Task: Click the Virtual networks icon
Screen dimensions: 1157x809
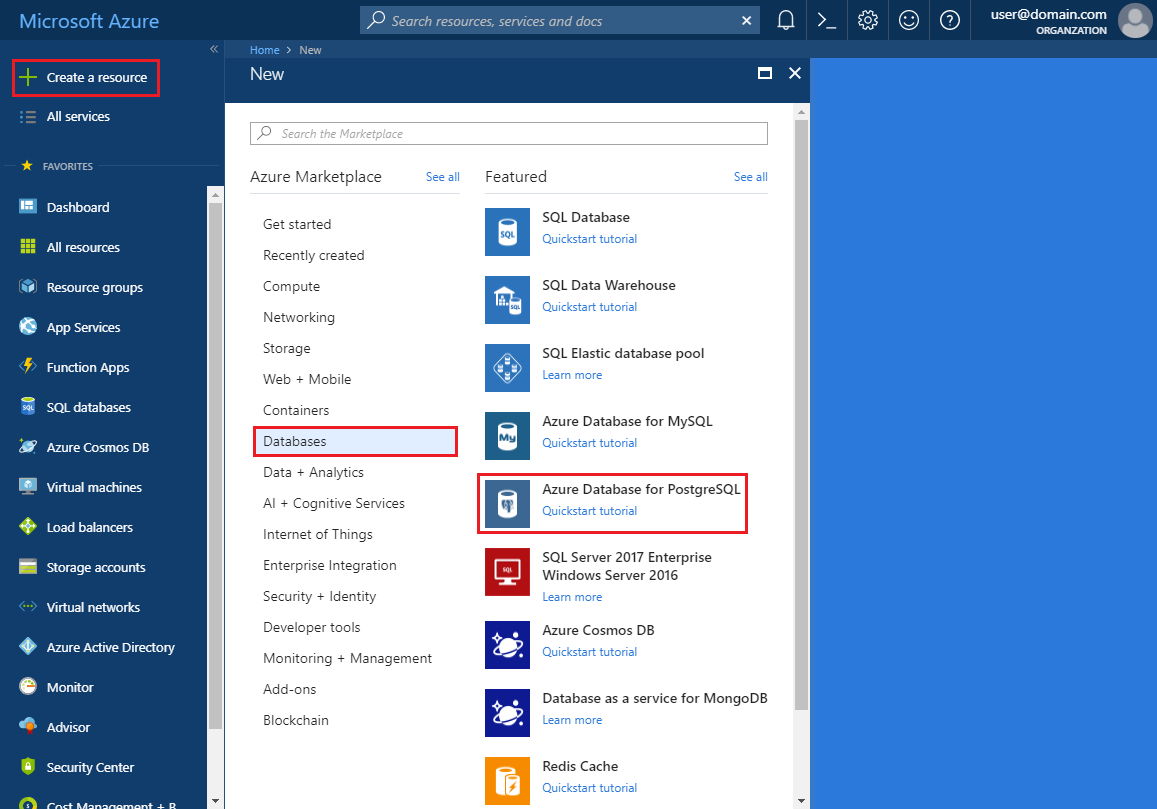Action: click(28, 607)
